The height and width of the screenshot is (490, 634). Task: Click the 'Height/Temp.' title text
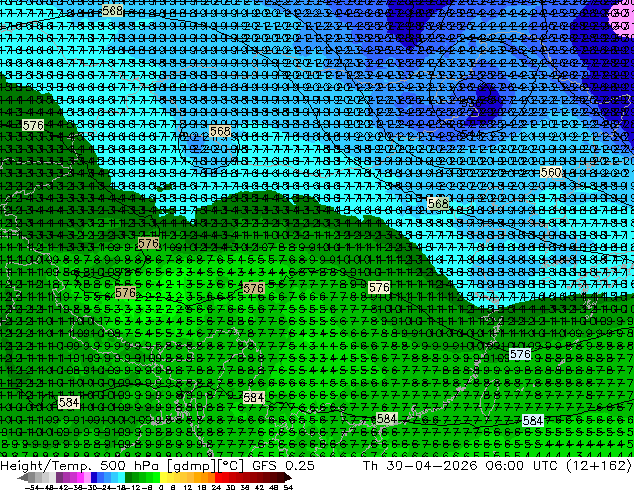click(45, 466)
